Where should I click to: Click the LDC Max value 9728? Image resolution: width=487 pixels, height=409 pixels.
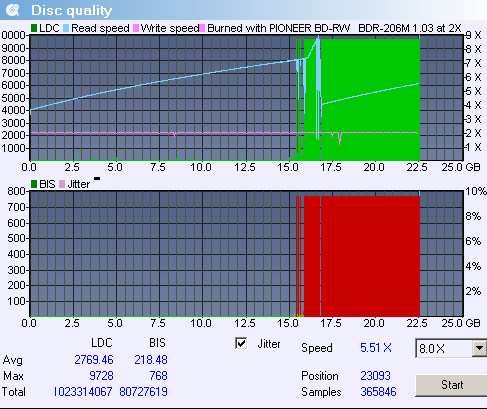[x=101, y=376]
